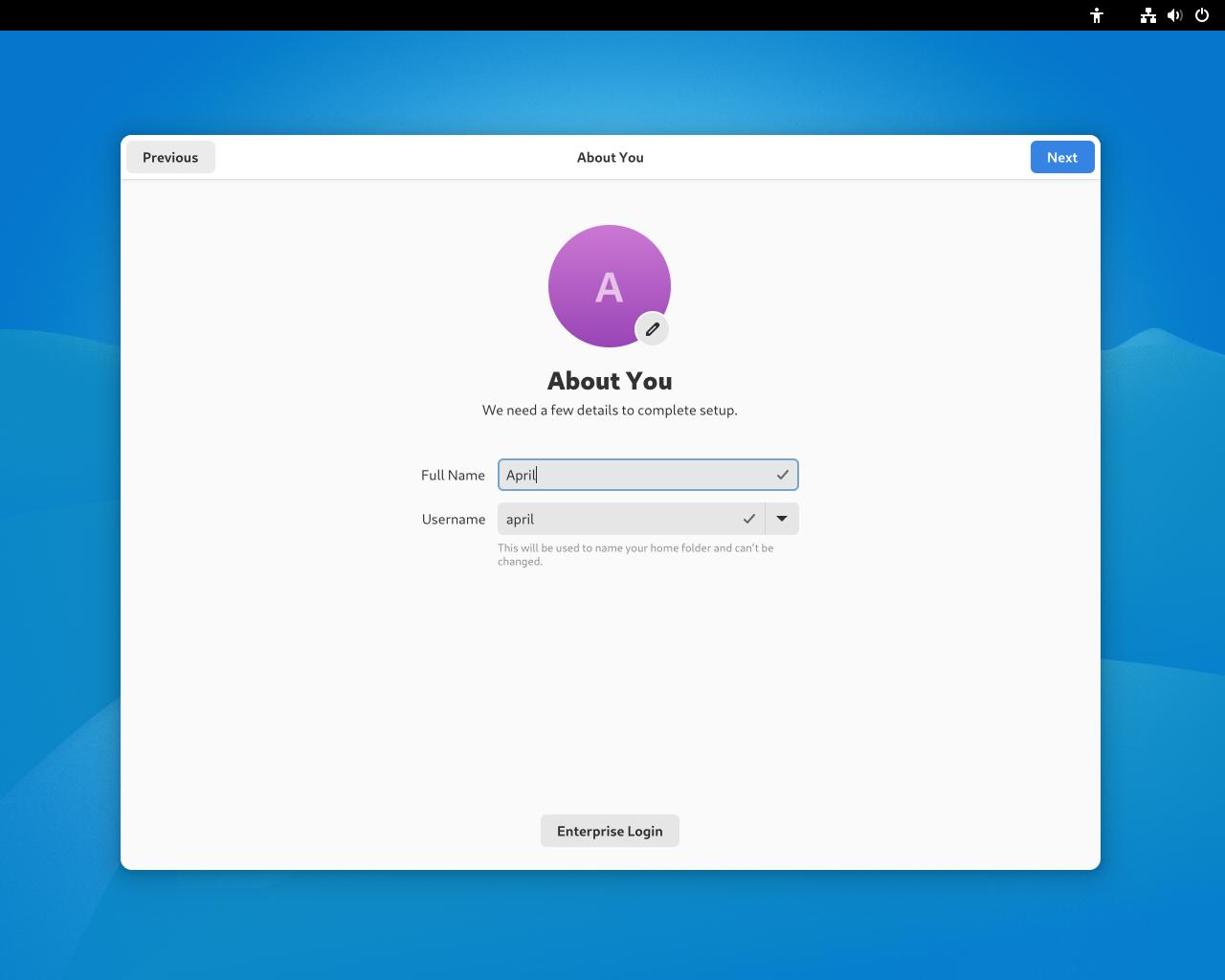
Task: Expand the Username suggestions dropdown arrow
Action: 782,519
